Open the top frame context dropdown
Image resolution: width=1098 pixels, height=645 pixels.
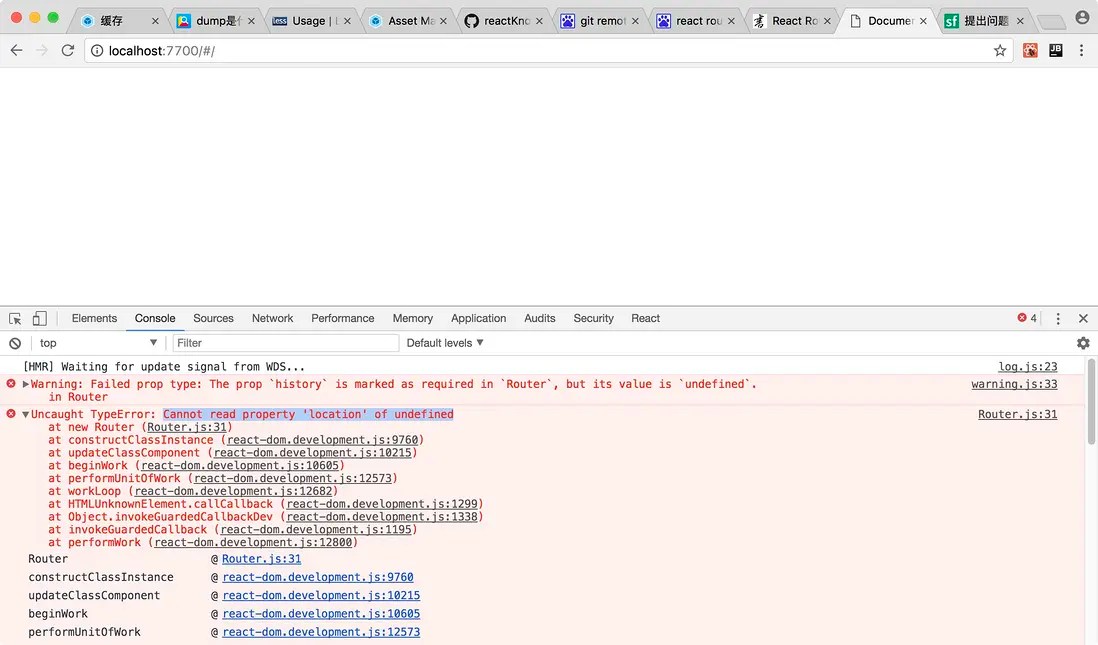(x=93, y=343)
